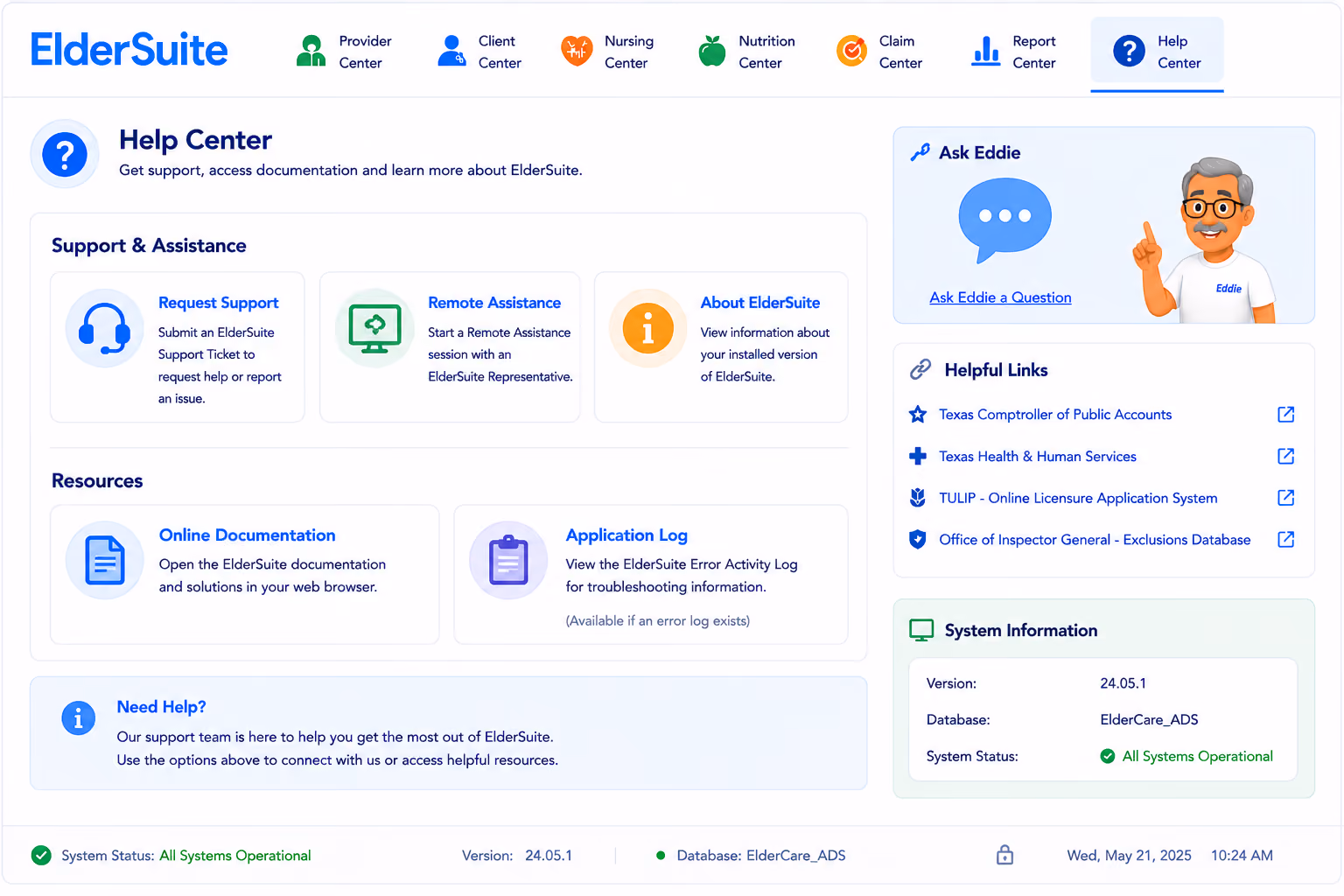Open external link icon for TULIP row
This screenshot has height=896, width=1344.
pos(1285,498)
